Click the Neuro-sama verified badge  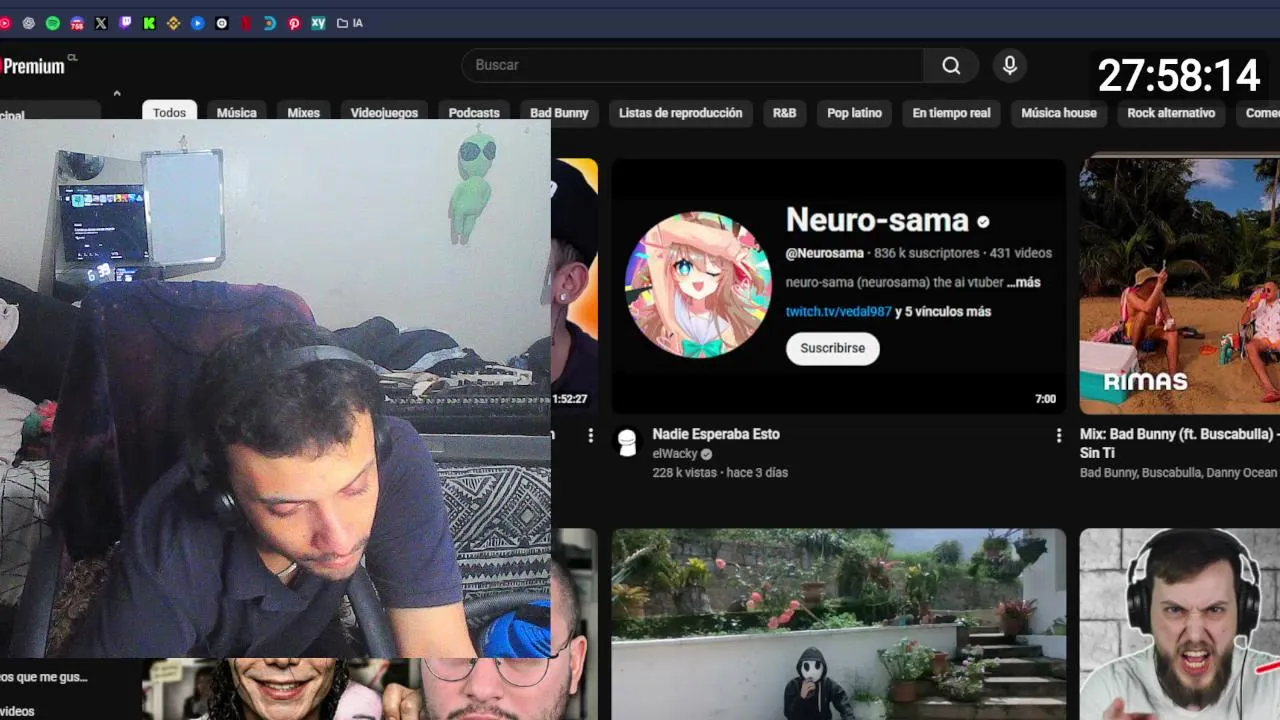click(x=983, y=222)
